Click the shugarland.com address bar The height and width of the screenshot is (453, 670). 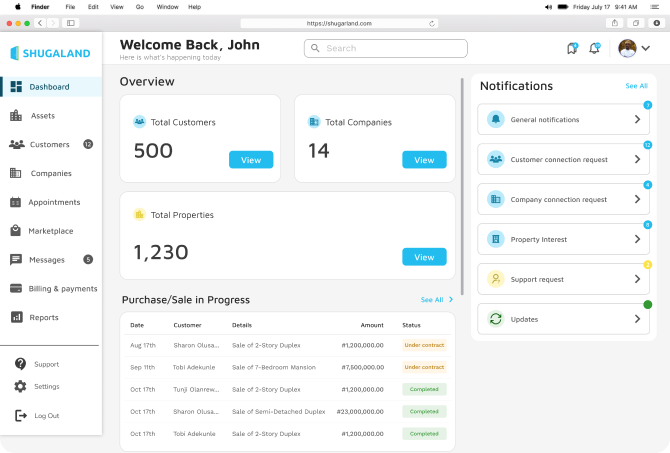click(339, 24)
